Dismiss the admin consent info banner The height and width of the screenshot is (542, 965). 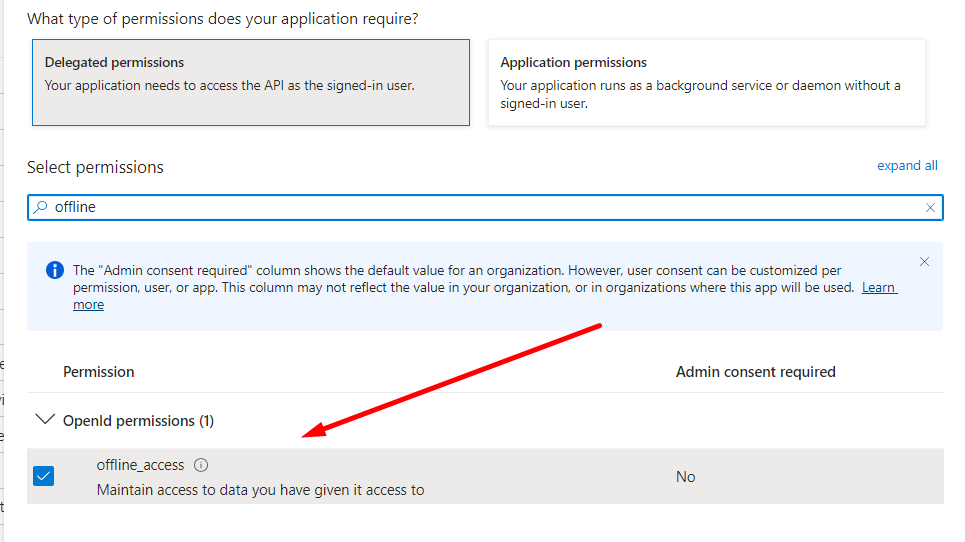[x=924, y=262]
